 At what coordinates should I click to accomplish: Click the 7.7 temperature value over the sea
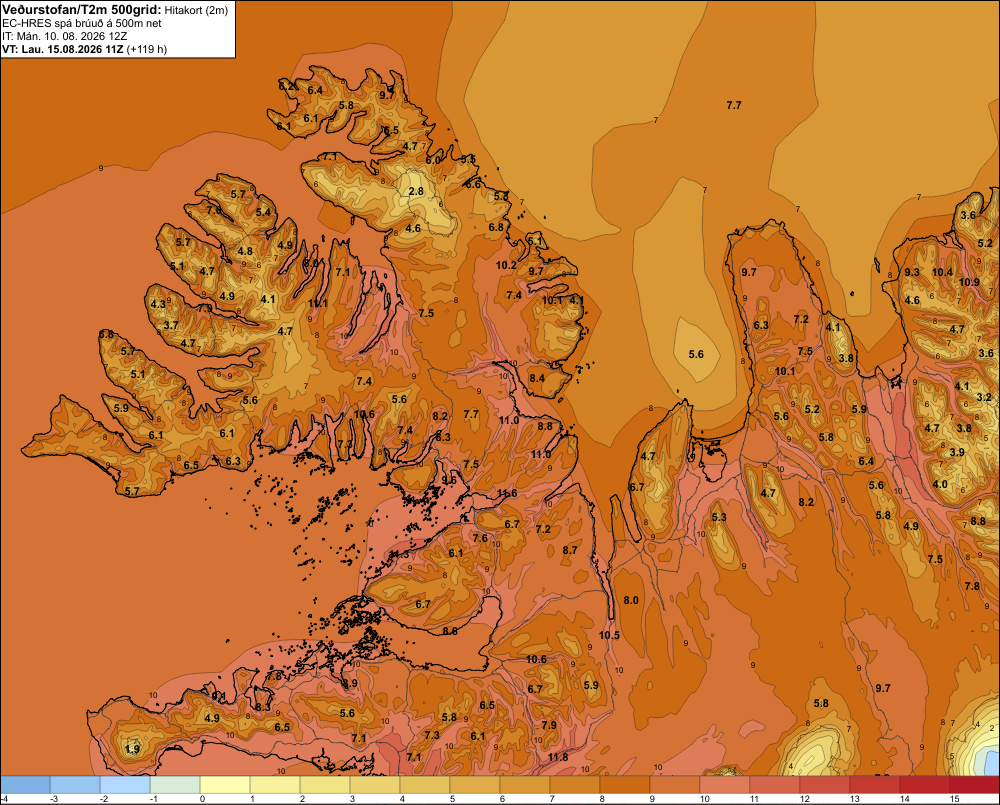coord(734,105)
